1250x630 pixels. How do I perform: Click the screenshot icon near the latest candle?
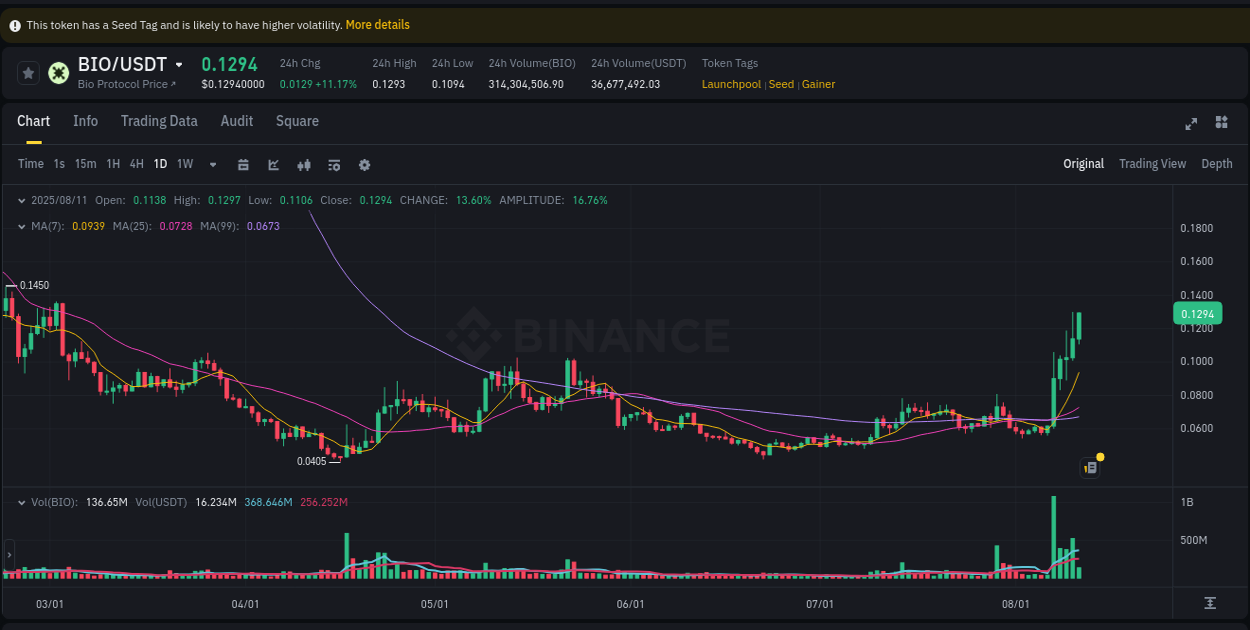pyautogui.click(x=1090, y=467)
